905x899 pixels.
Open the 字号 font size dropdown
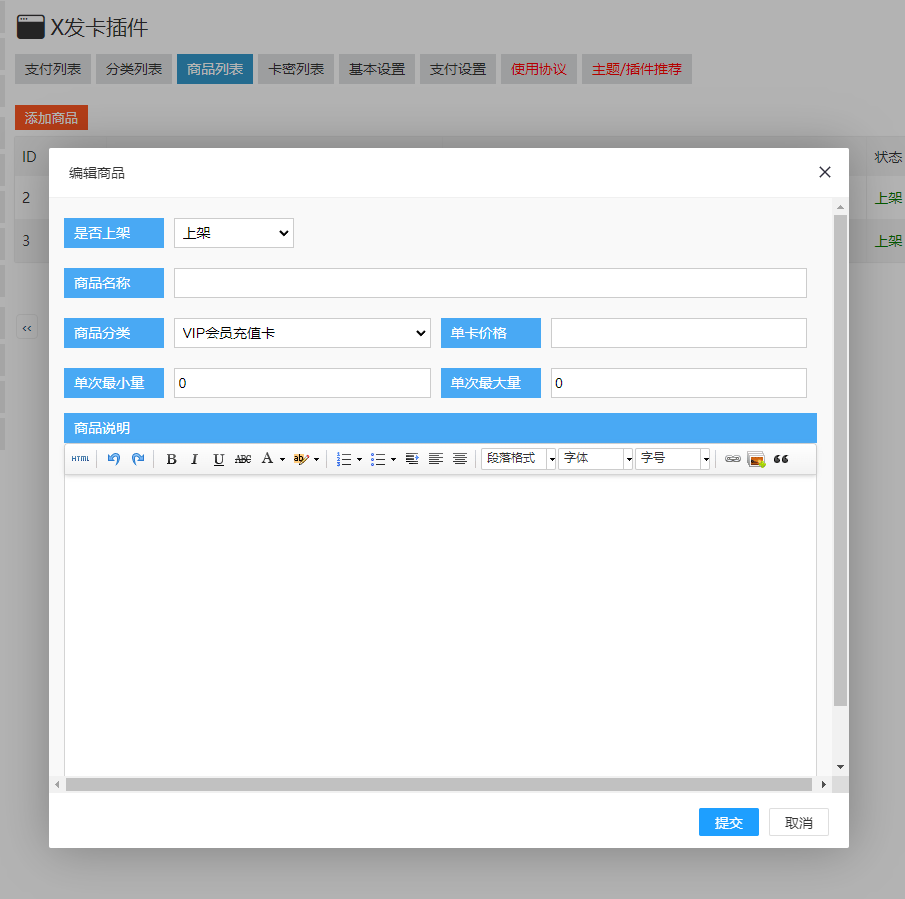[672, 459]
